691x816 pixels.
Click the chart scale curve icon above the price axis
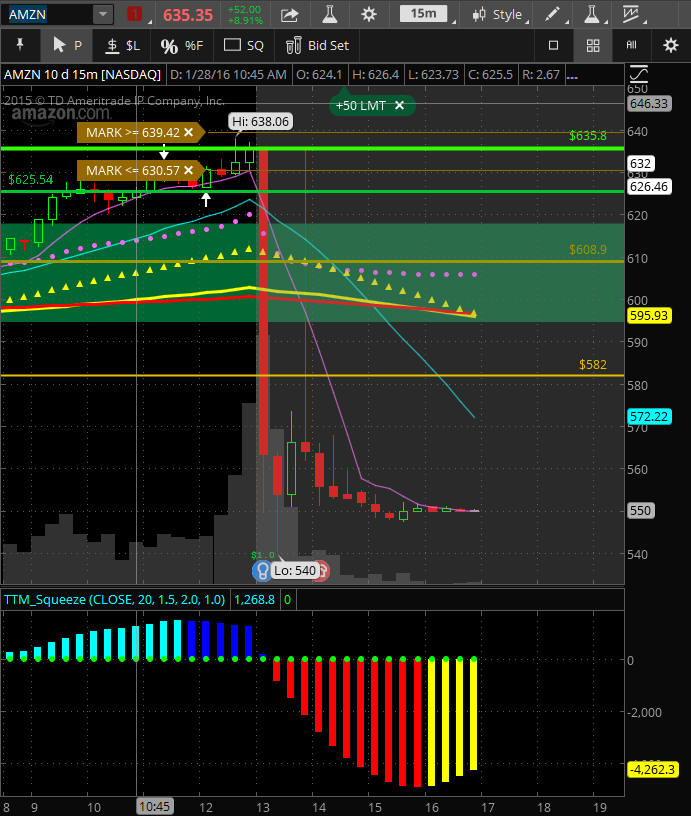639,74
